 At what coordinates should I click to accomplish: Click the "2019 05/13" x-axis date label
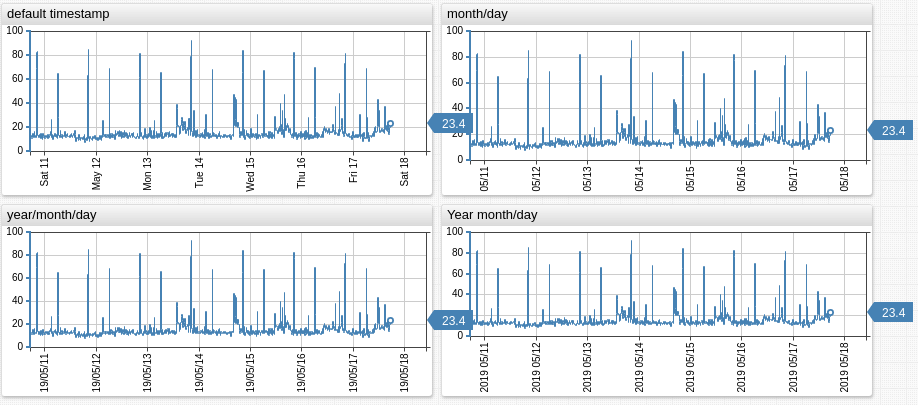point(587,367)
